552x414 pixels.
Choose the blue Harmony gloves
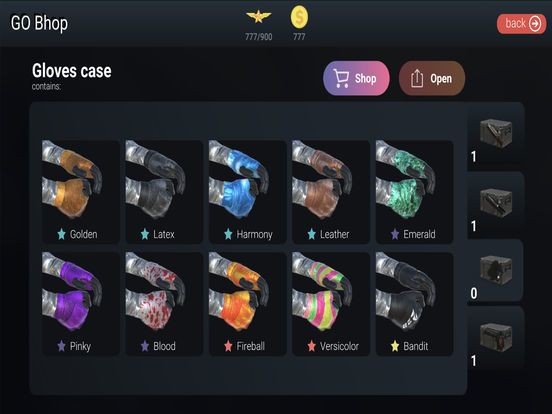247,192
